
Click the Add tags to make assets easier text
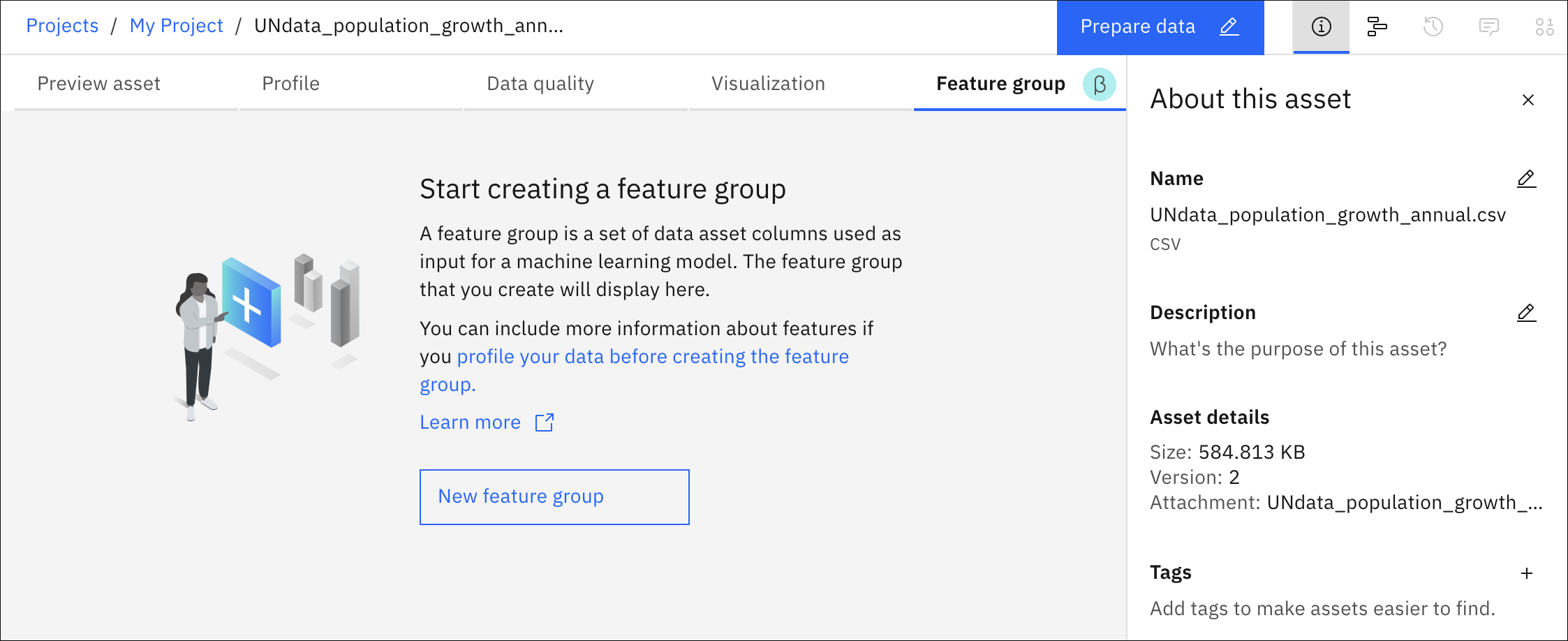1322,609
